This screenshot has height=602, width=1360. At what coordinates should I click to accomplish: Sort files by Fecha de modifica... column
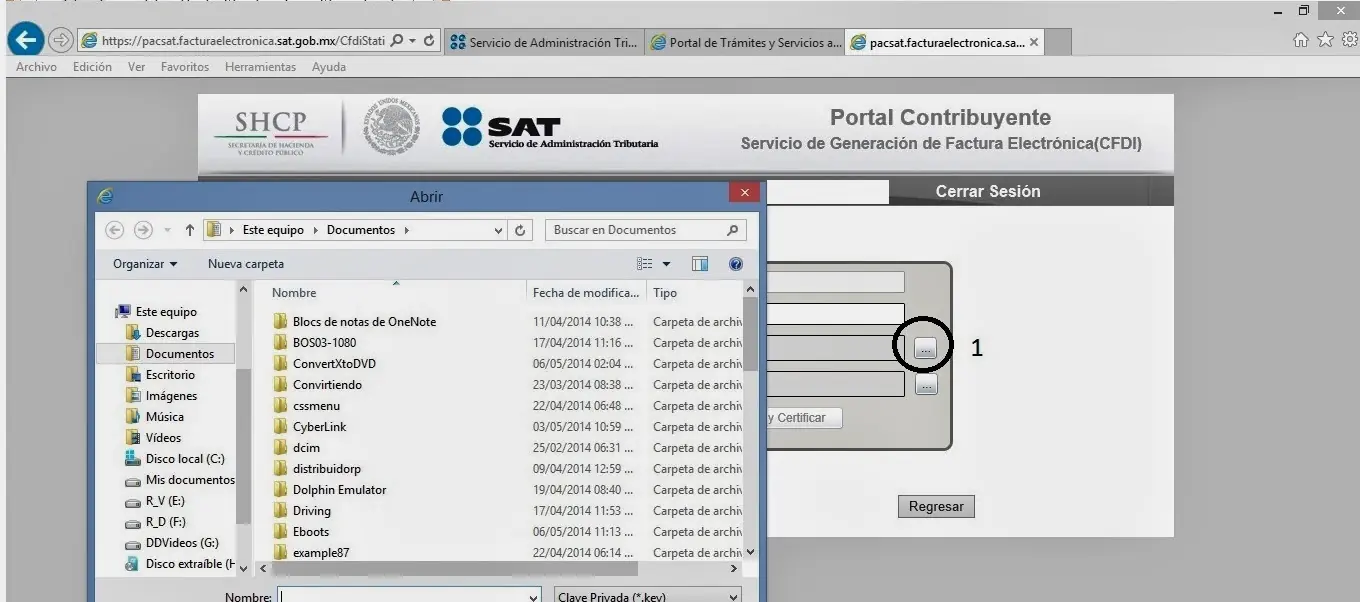[586, 293]
